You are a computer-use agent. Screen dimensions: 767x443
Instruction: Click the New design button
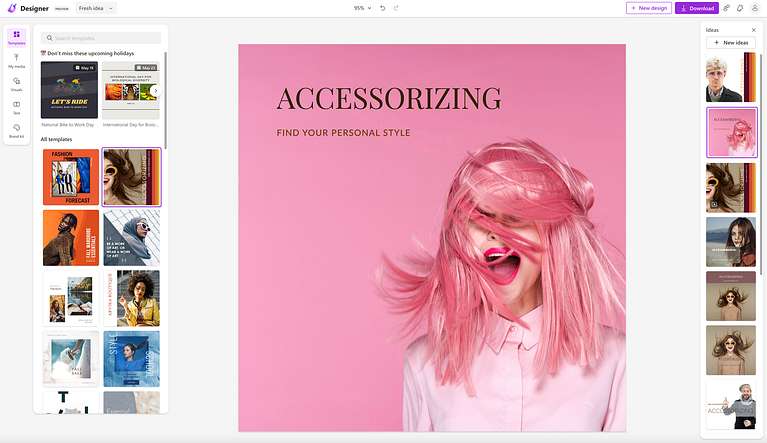[649, 8]
